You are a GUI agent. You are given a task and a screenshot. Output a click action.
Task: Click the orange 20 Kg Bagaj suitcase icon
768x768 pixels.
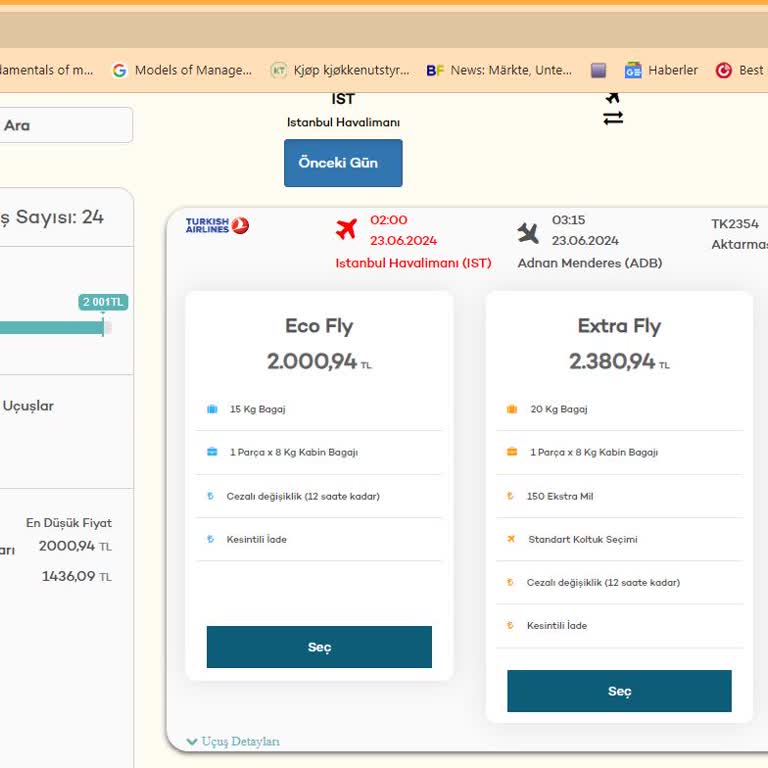[512, 409]
